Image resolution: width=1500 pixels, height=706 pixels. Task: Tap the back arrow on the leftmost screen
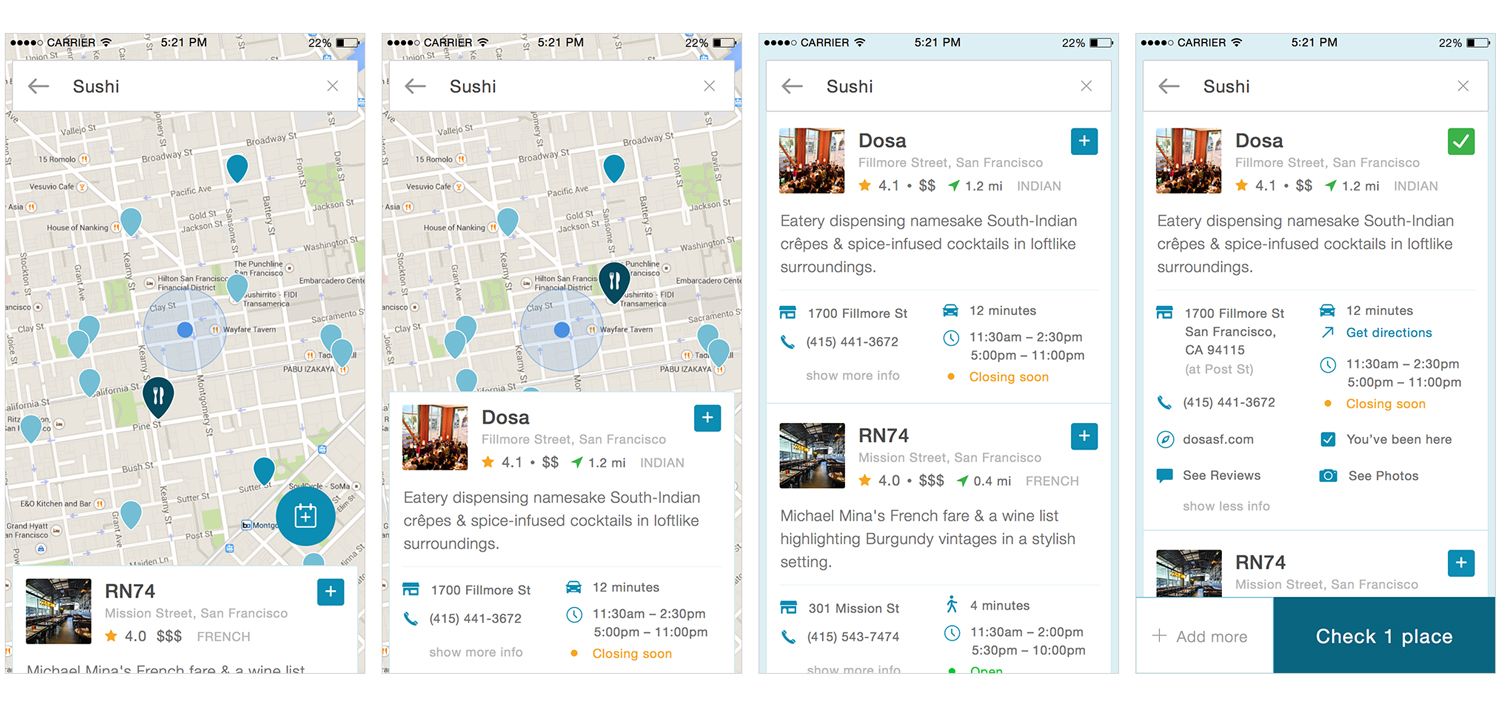(39, 87)
